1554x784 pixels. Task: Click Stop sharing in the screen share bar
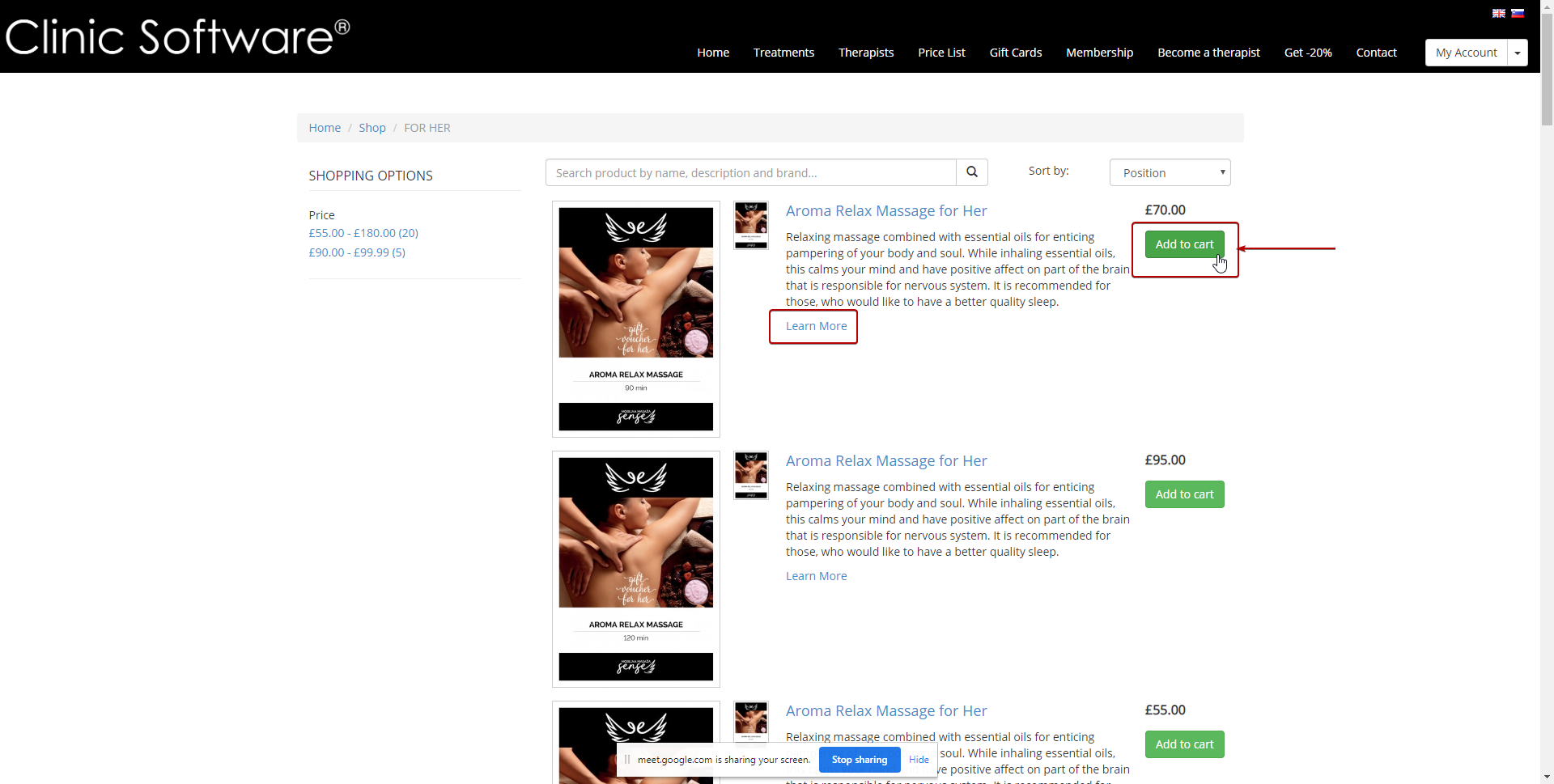click(860, 760)
